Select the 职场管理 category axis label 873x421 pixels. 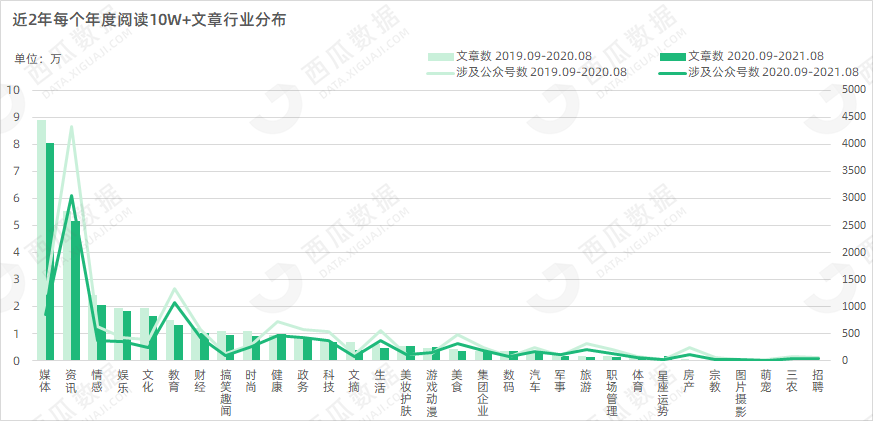tap(612, 393)
